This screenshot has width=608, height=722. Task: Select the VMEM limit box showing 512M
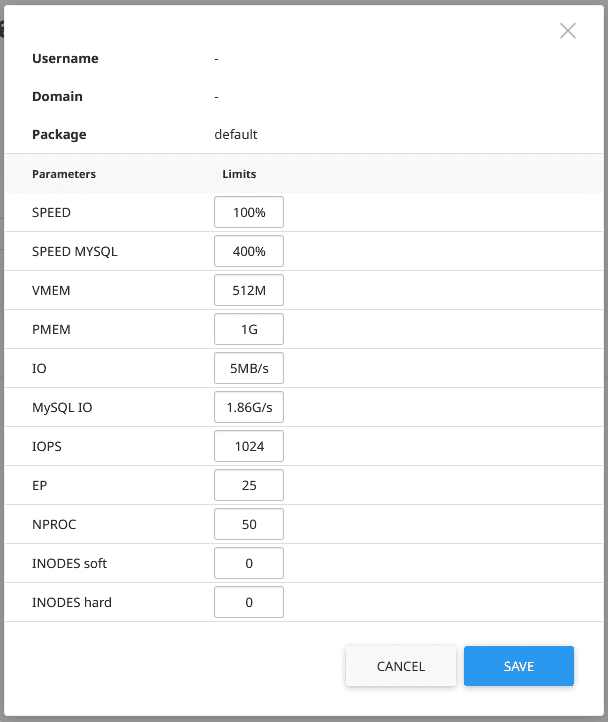(249, 291)
